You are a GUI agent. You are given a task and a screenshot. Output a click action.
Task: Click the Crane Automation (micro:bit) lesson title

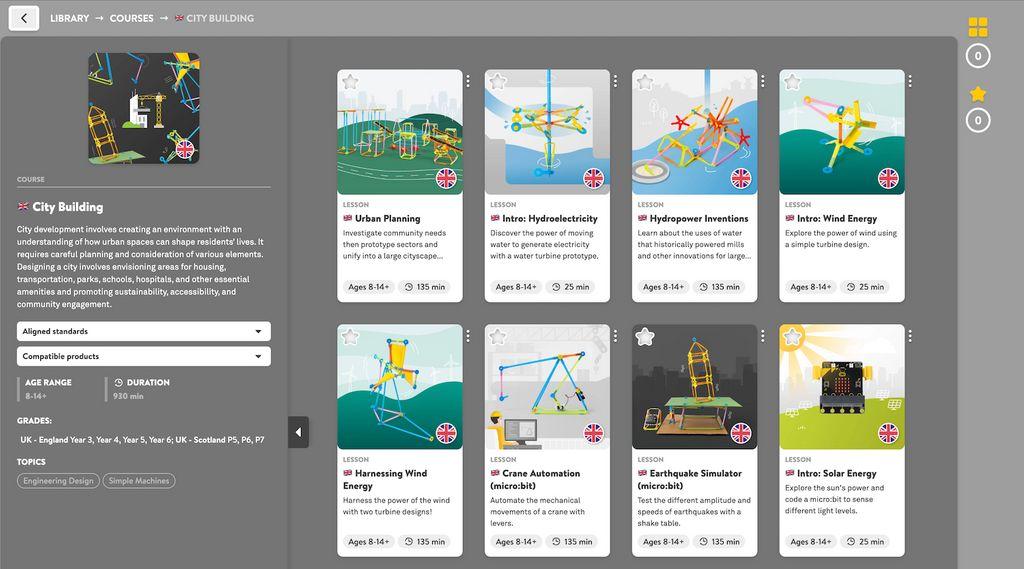(x=536, y=480)
